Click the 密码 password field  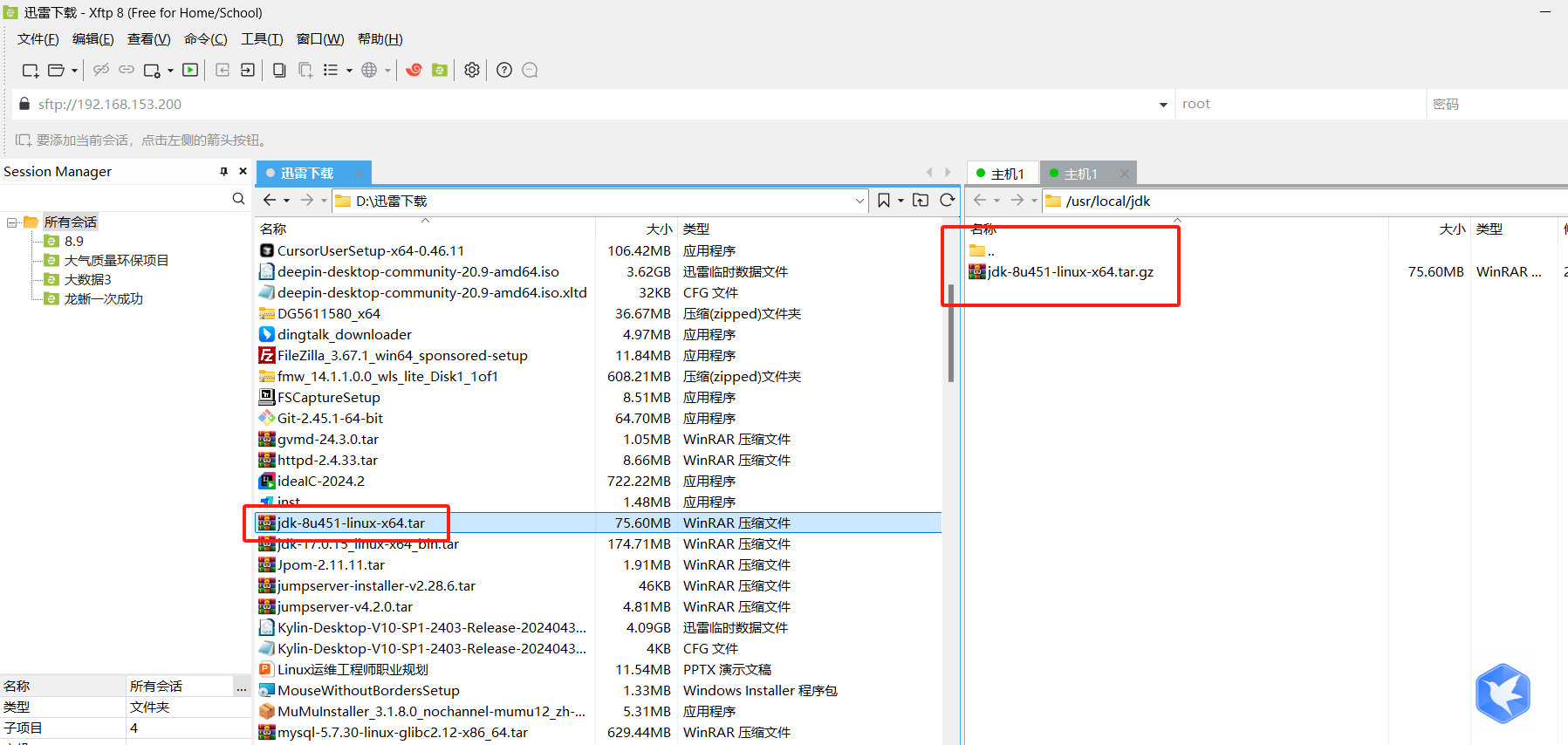pyautogui.click(x=1496, y=104)
